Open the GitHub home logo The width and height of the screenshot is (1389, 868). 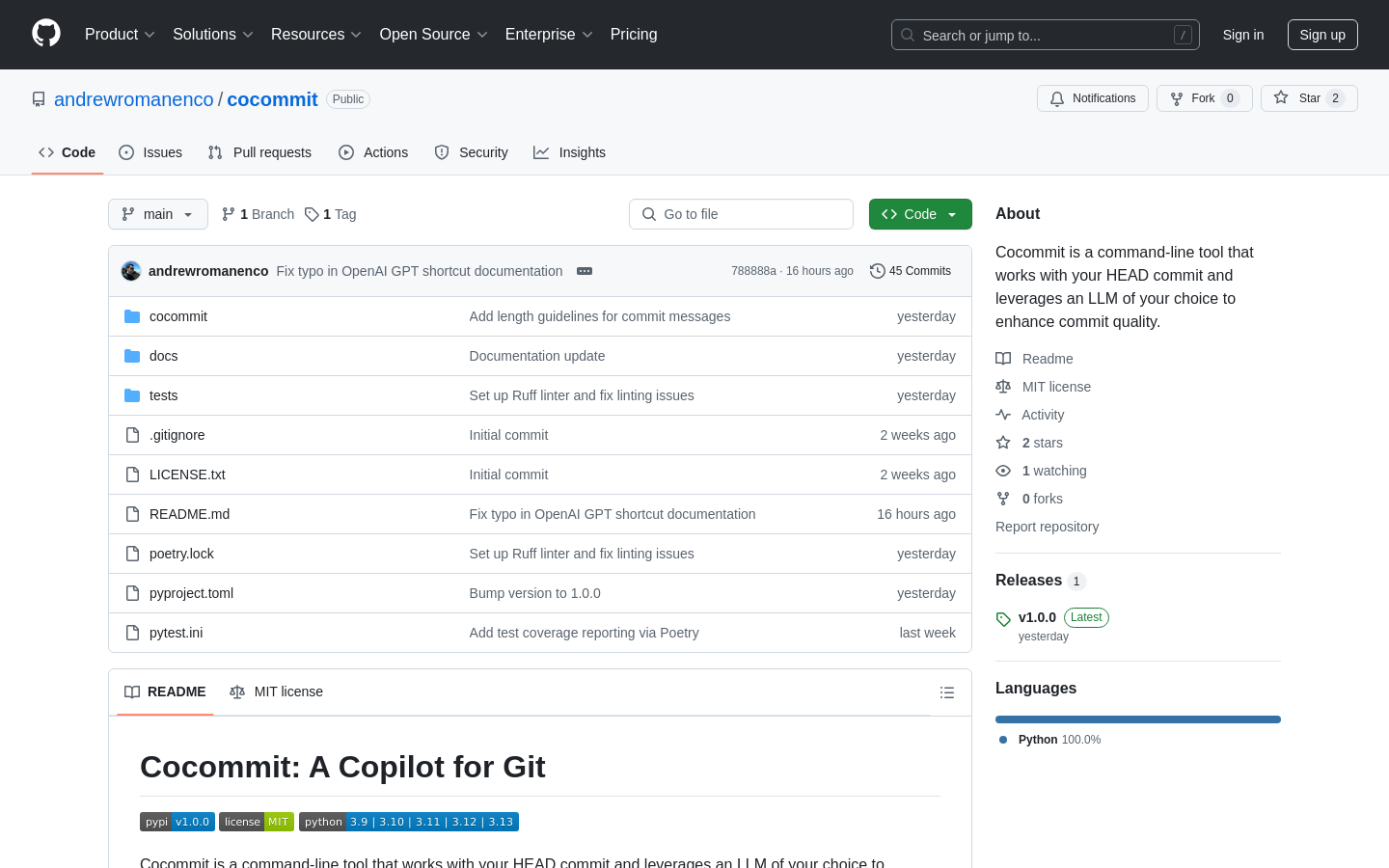[46, 34]
